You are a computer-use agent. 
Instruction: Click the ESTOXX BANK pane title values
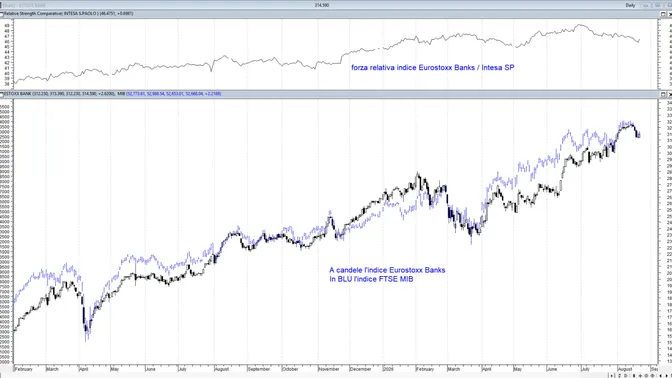(59, 93)
